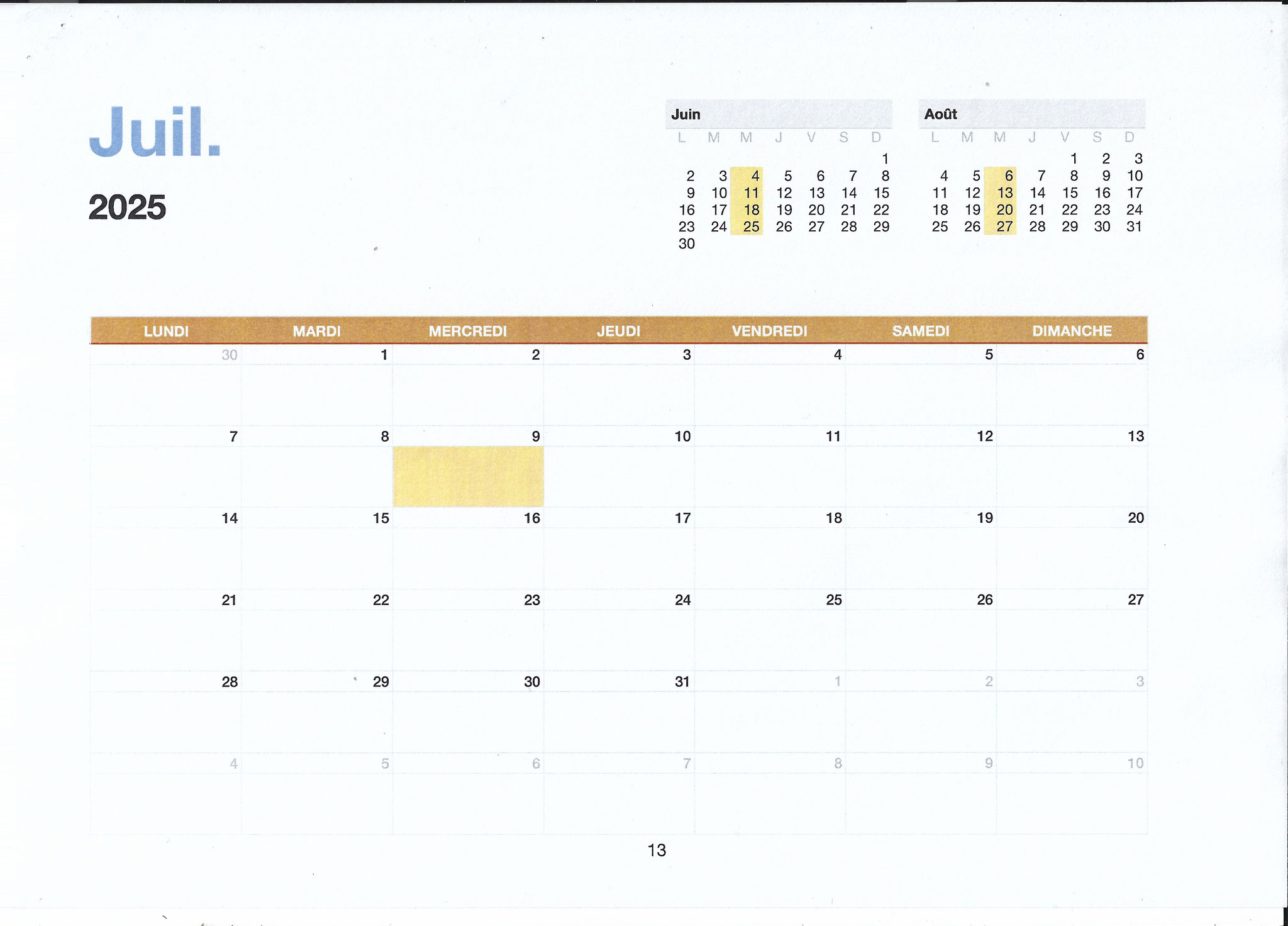Select Sunday July 6 in the main grid

(1140, 355)
